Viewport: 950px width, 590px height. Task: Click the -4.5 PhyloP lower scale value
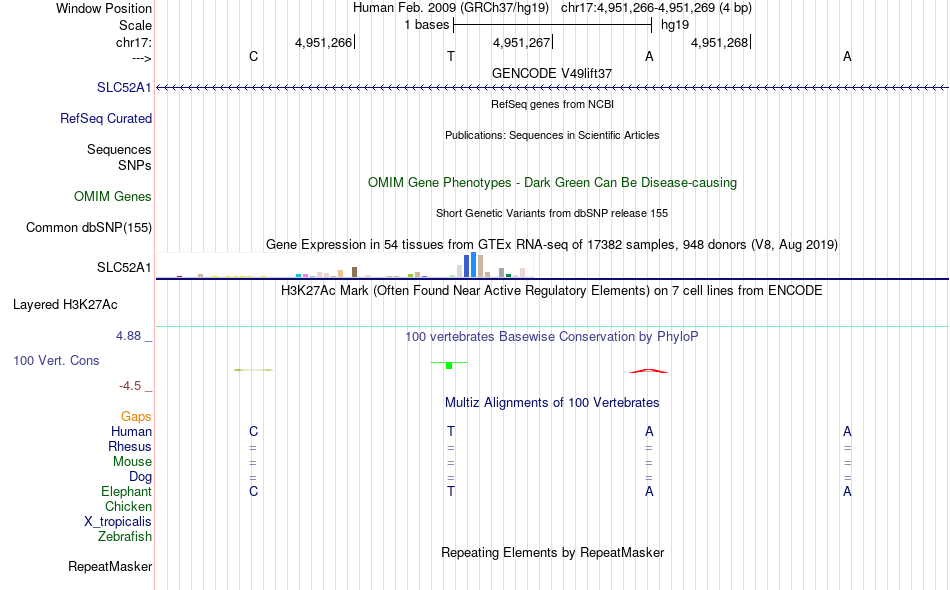(130, 386)
